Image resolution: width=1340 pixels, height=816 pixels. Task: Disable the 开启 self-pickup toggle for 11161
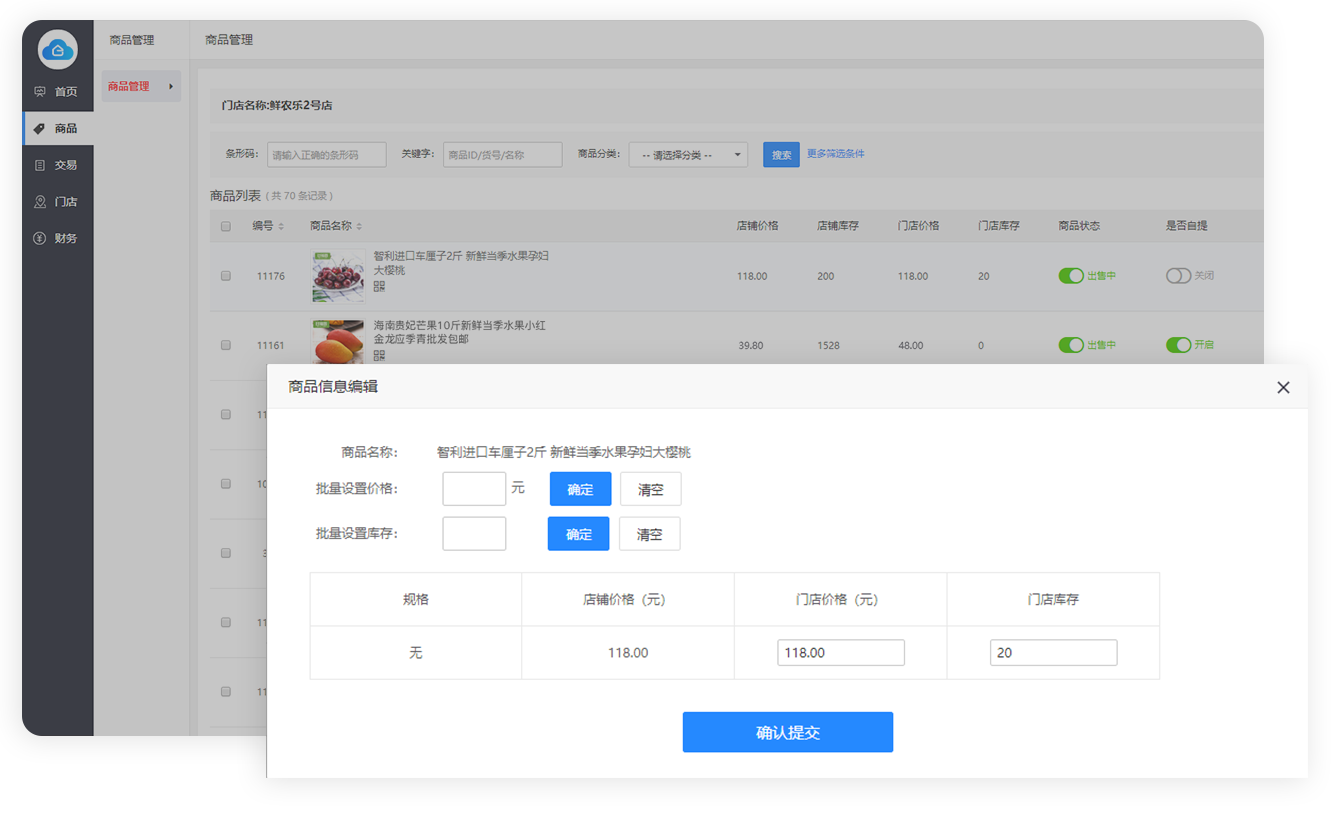click(1178, 345)
